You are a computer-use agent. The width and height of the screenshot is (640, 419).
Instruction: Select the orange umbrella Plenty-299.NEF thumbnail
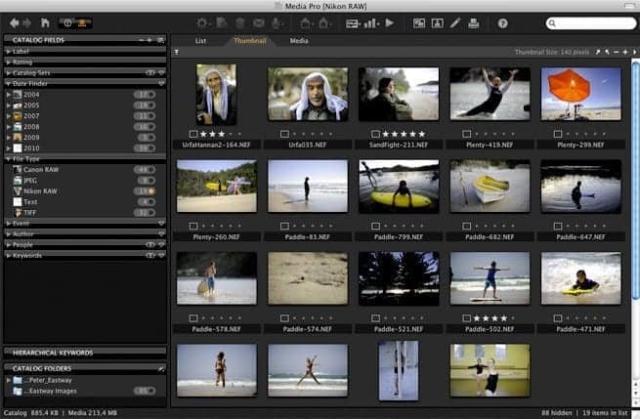click(580, 95)
